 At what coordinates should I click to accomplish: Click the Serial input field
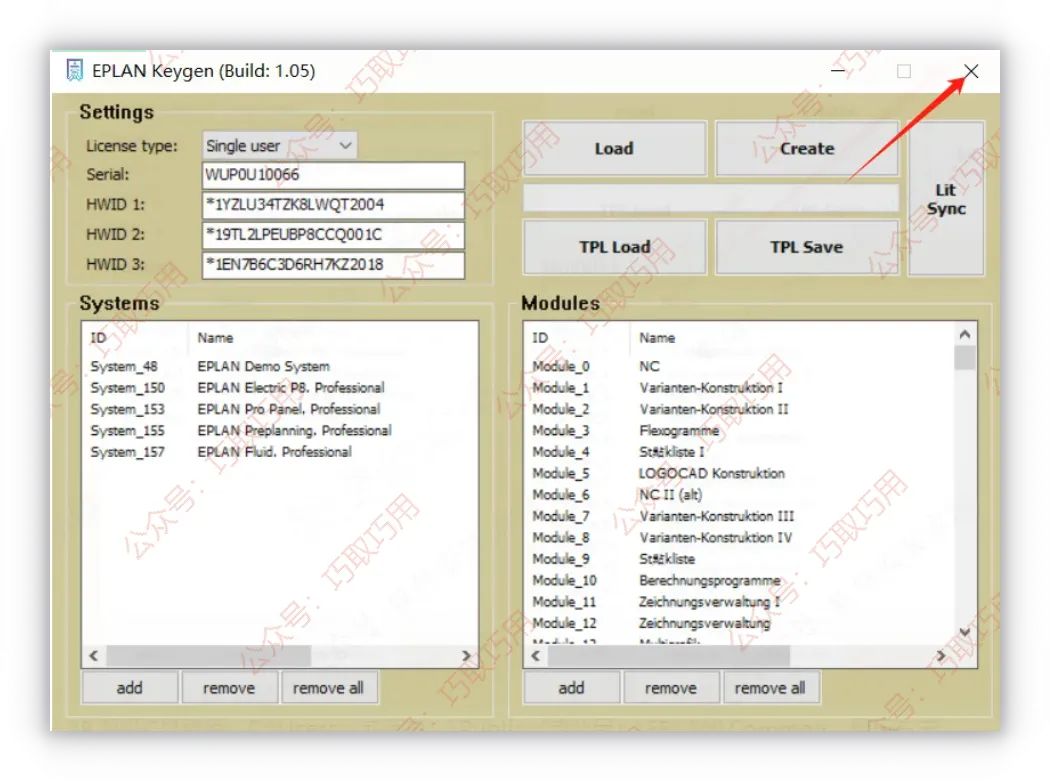pyautogui.click(x=333, y=175)
